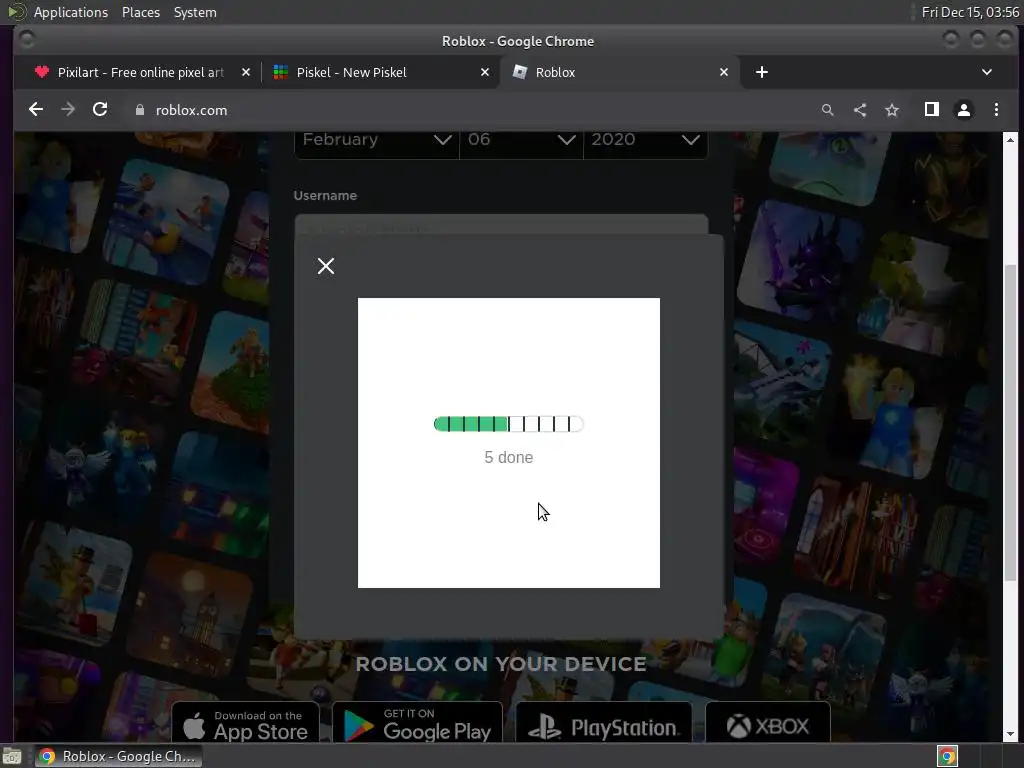Open the System menu

click(195, 12)
